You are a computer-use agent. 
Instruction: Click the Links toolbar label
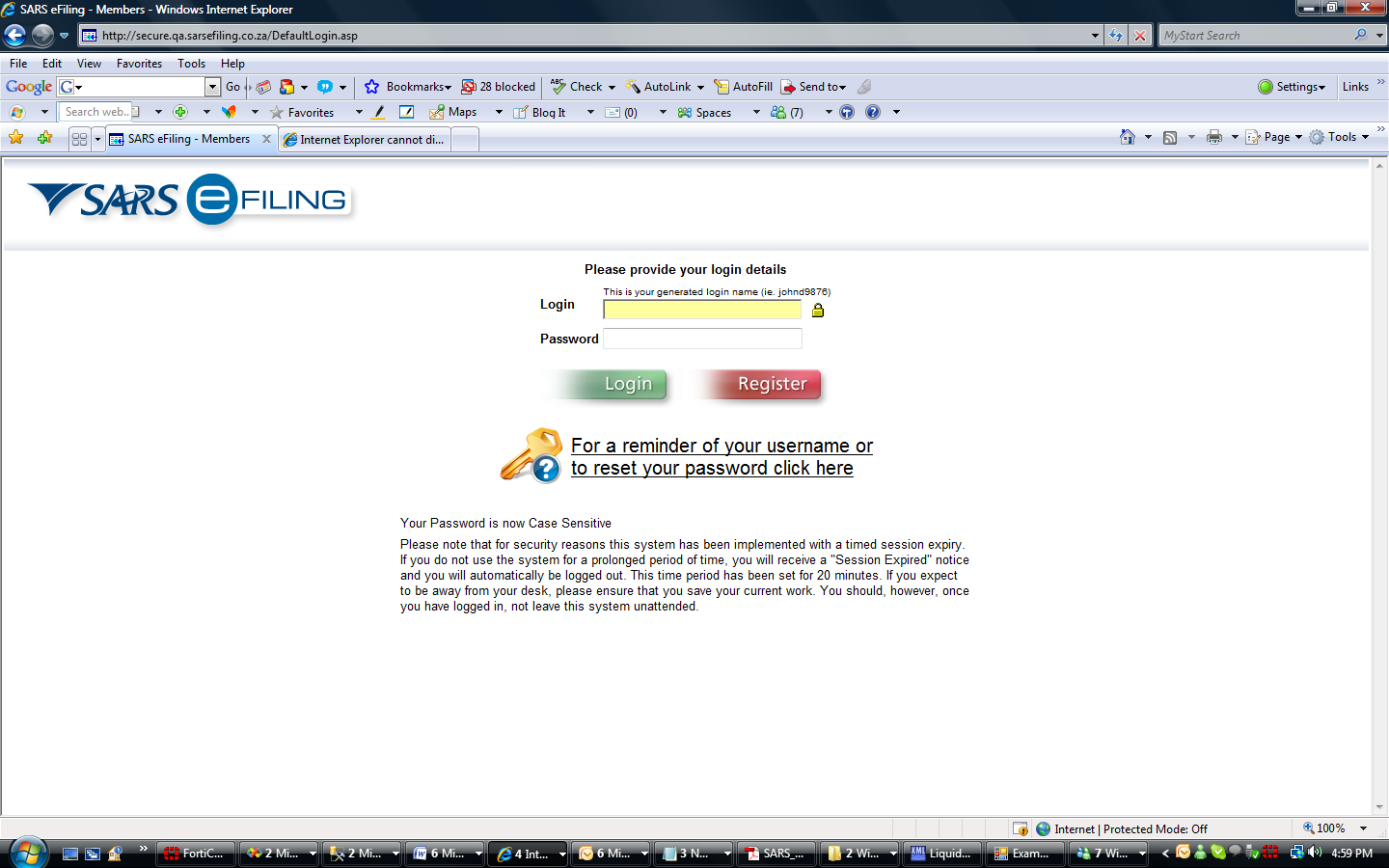[x=1355, y=87]
